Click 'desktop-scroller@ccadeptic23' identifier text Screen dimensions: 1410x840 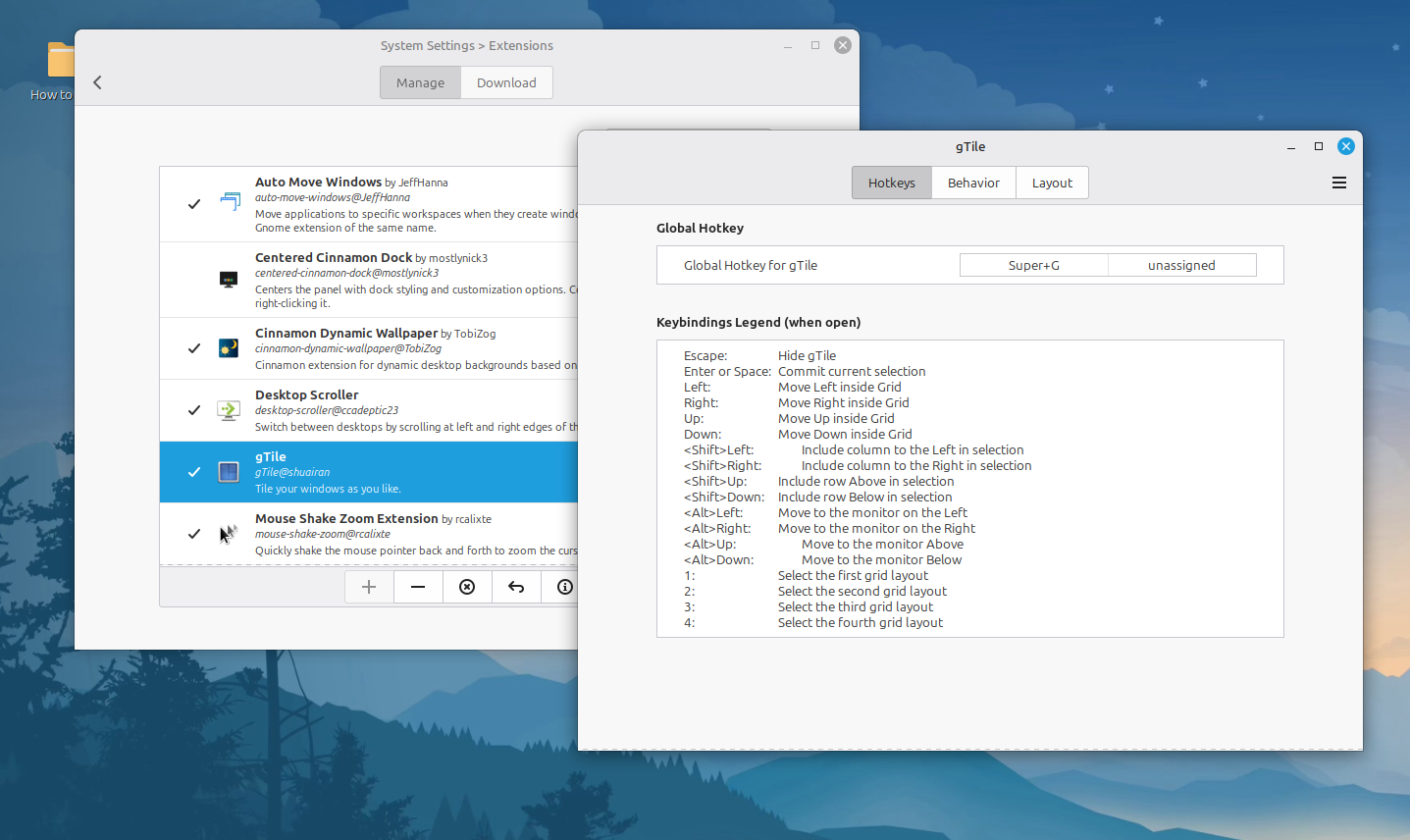tap(327, 410)
